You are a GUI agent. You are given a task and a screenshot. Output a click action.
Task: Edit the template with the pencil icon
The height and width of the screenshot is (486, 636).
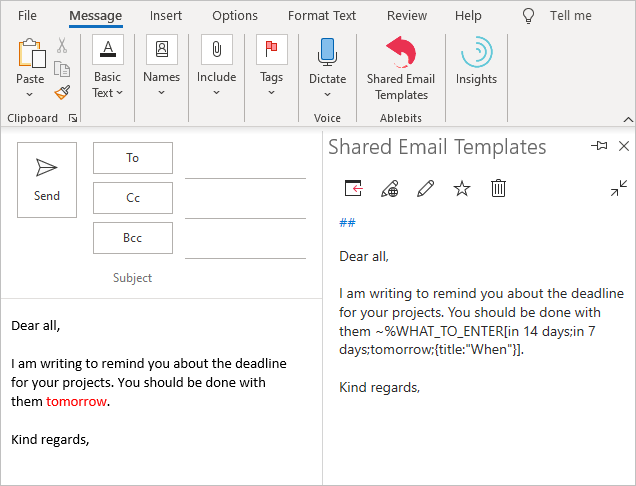click(x=425, y=188)
